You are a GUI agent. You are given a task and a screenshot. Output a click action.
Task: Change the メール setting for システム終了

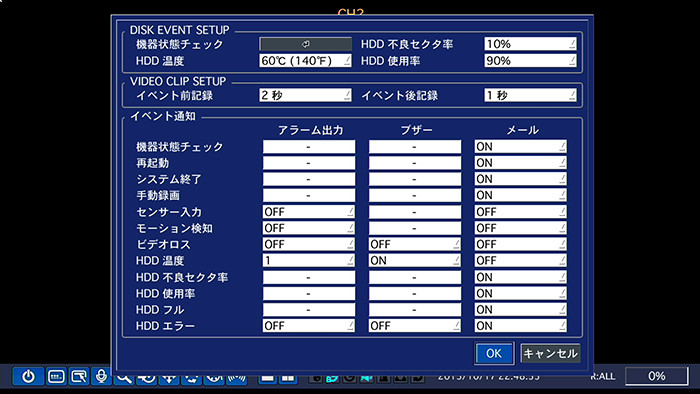coord(521,179)
